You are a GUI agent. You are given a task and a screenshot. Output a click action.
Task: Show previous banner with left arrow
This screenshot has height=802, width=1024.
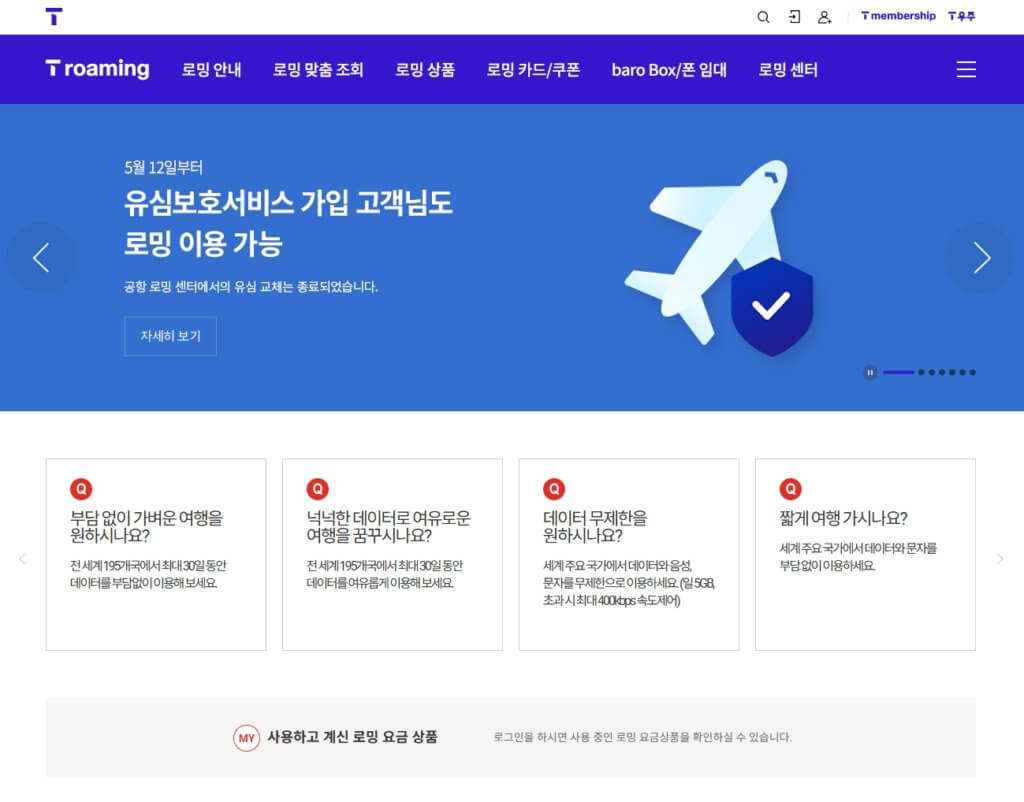(41, 257)
